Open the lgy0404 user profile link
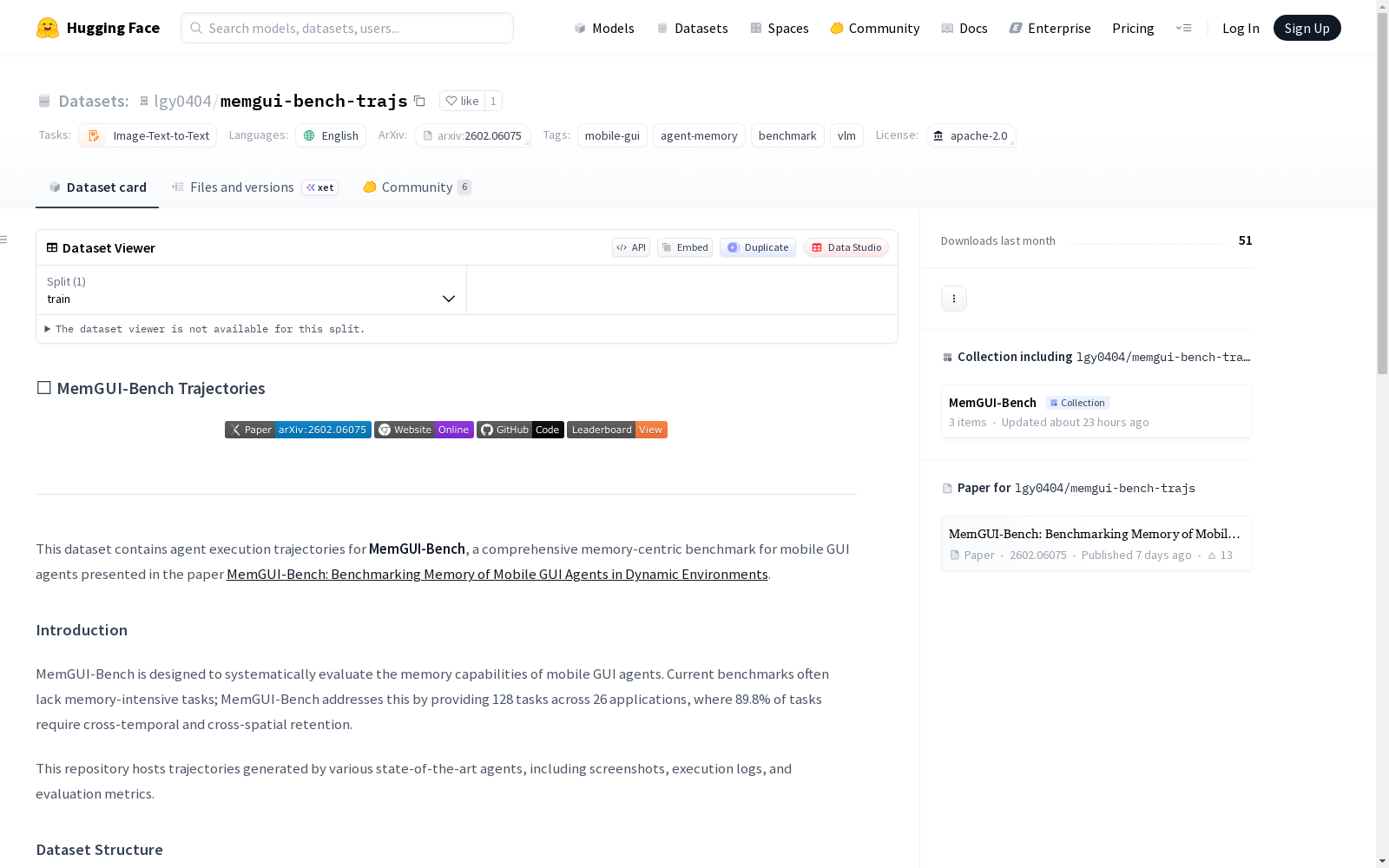The width and height of the screenshot is (1389, 868). [x=182, y=101]
